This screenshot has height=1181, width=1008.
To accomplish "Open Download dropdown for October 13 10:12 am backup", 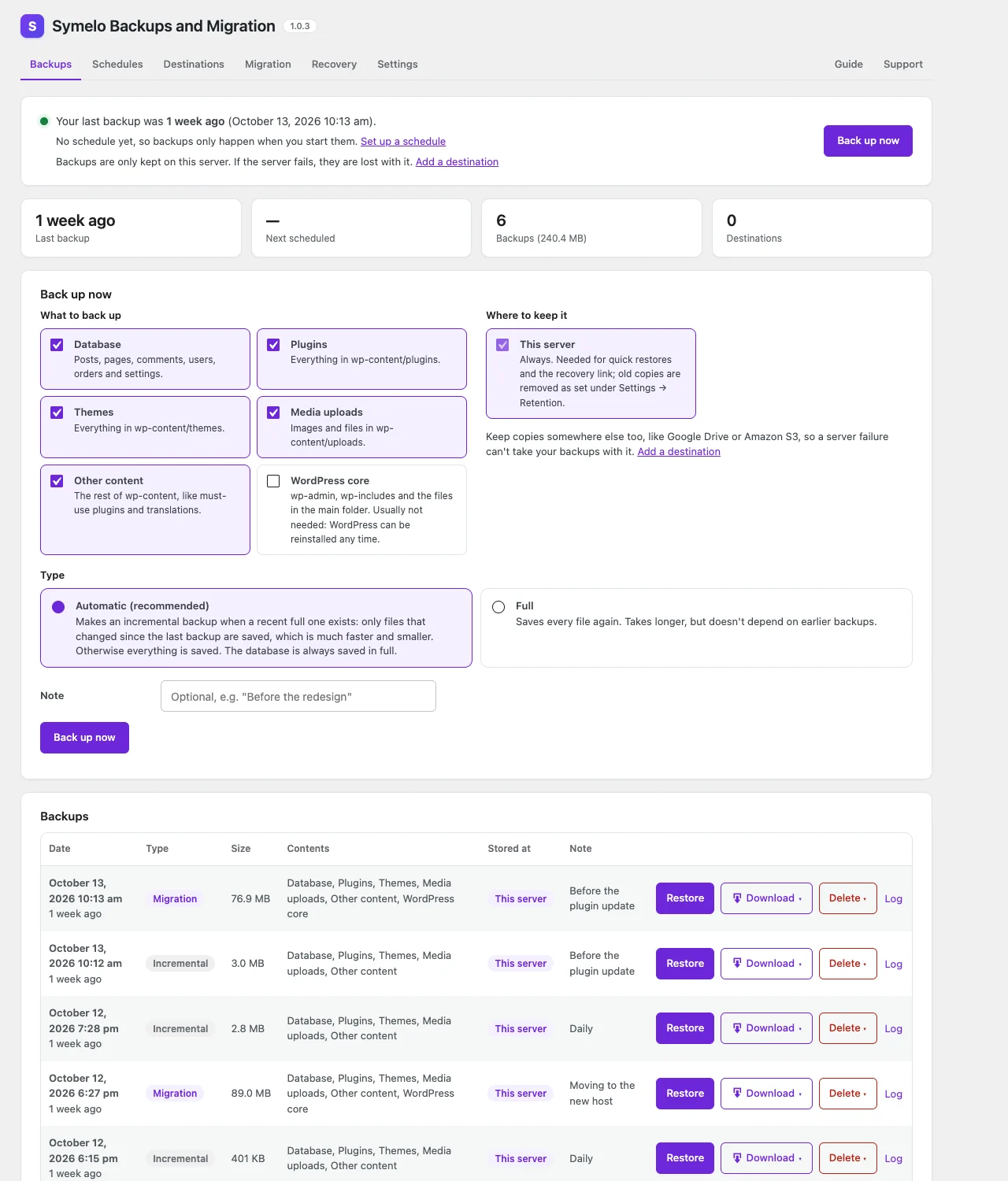I will pyautogui.click(x=766, y=964).
